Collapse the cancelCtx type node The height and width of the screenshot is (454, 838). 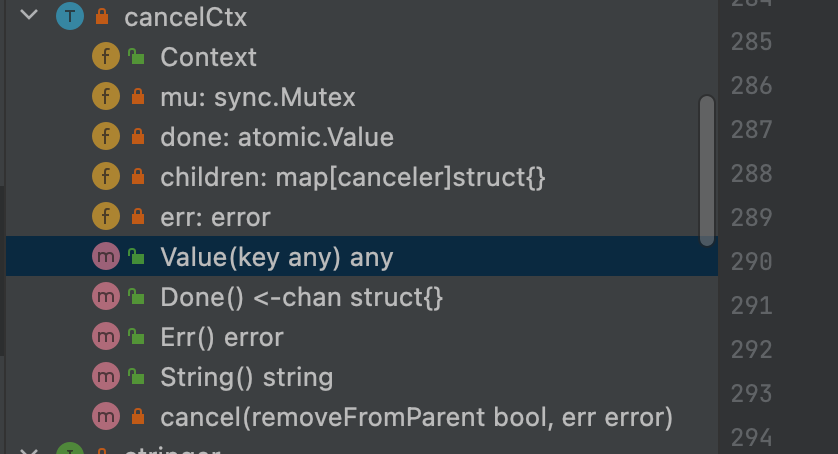pos(29,16)
